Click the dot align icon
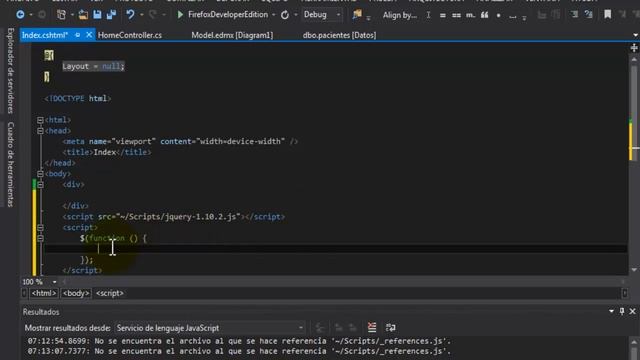The width and height of the screenshot is (640, 360). (498, 16)
